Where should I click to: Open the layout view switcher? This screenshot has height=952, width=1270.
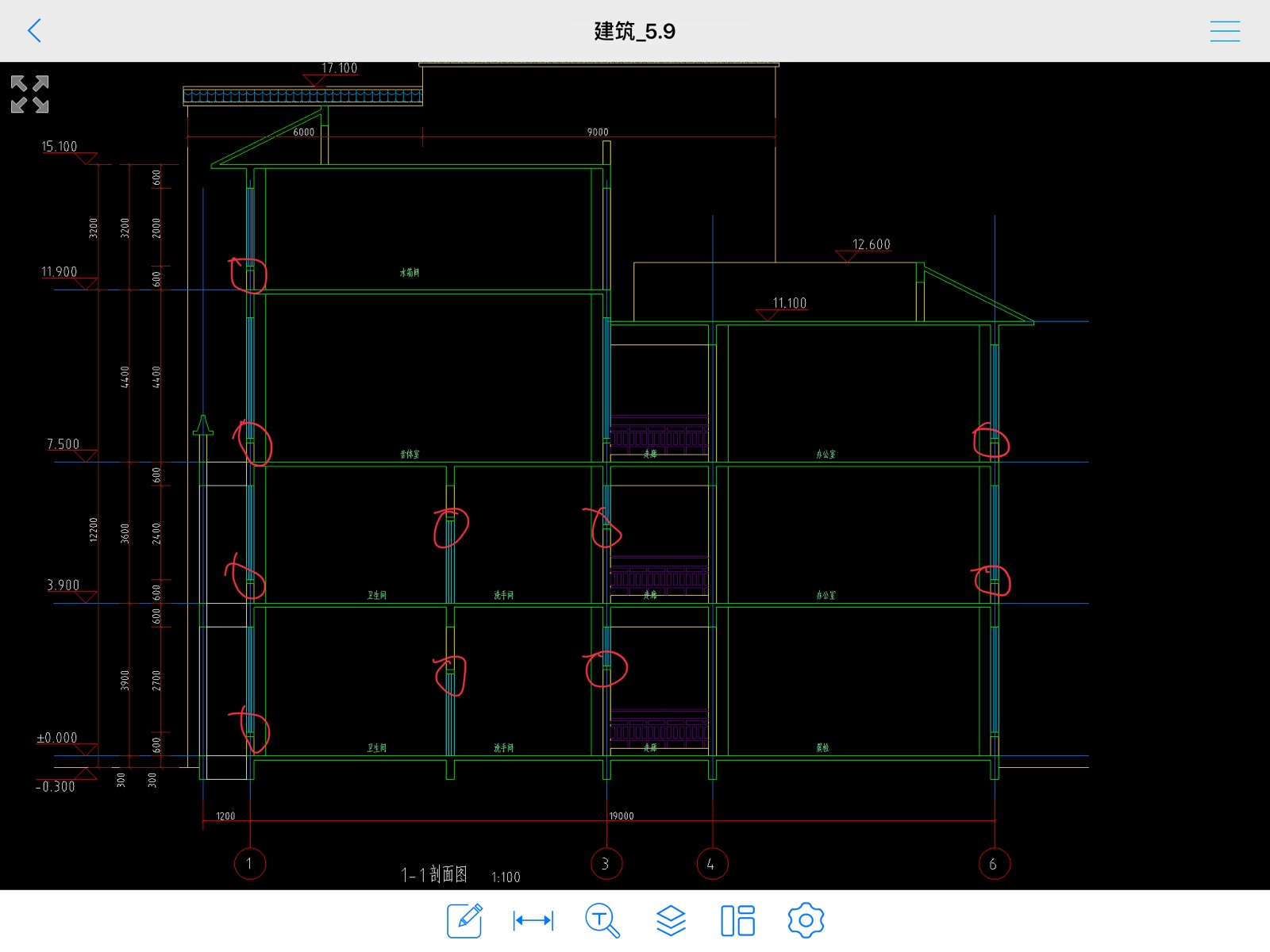click(x=737, y=920)
